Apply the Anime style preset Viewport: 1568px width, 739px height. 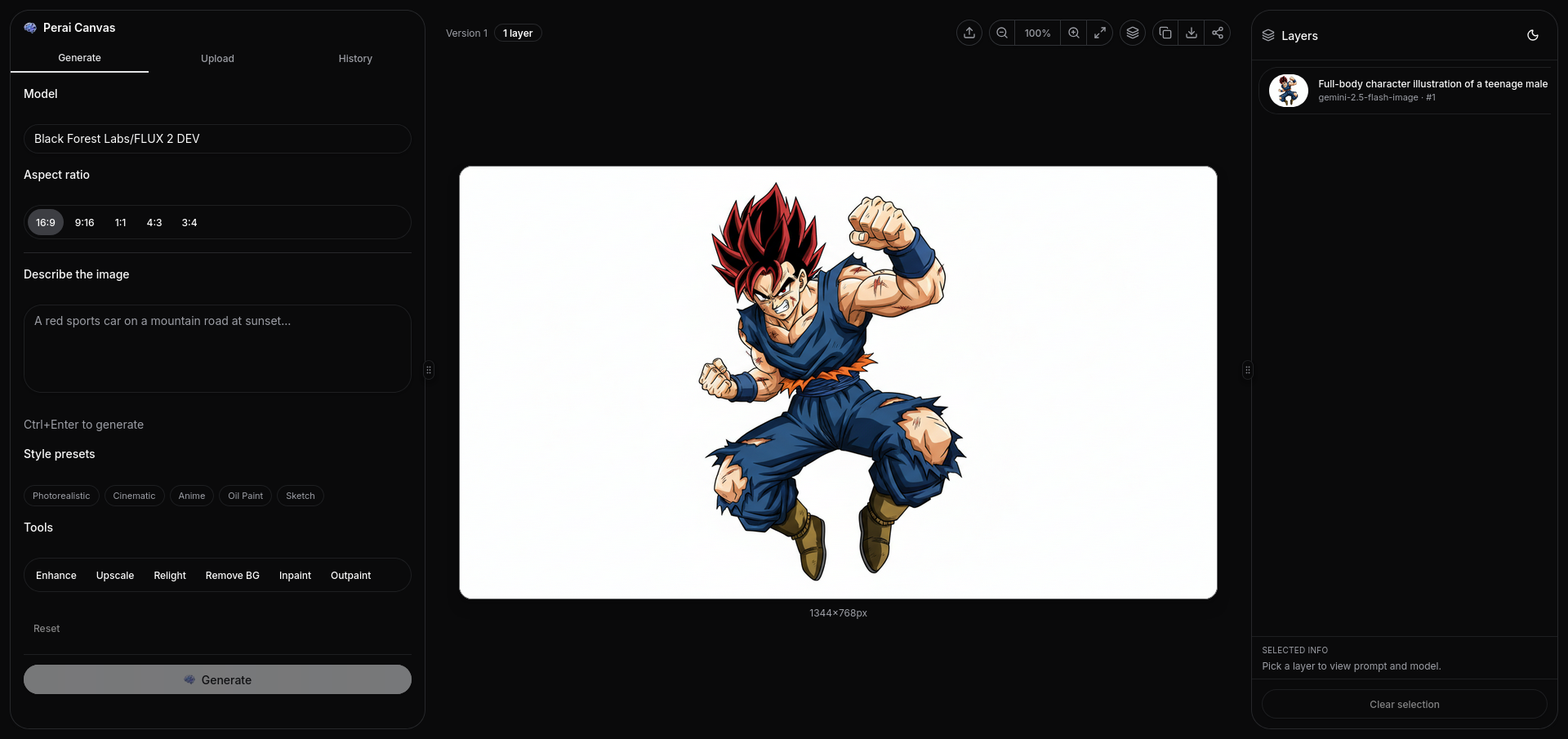click(192, 496)
